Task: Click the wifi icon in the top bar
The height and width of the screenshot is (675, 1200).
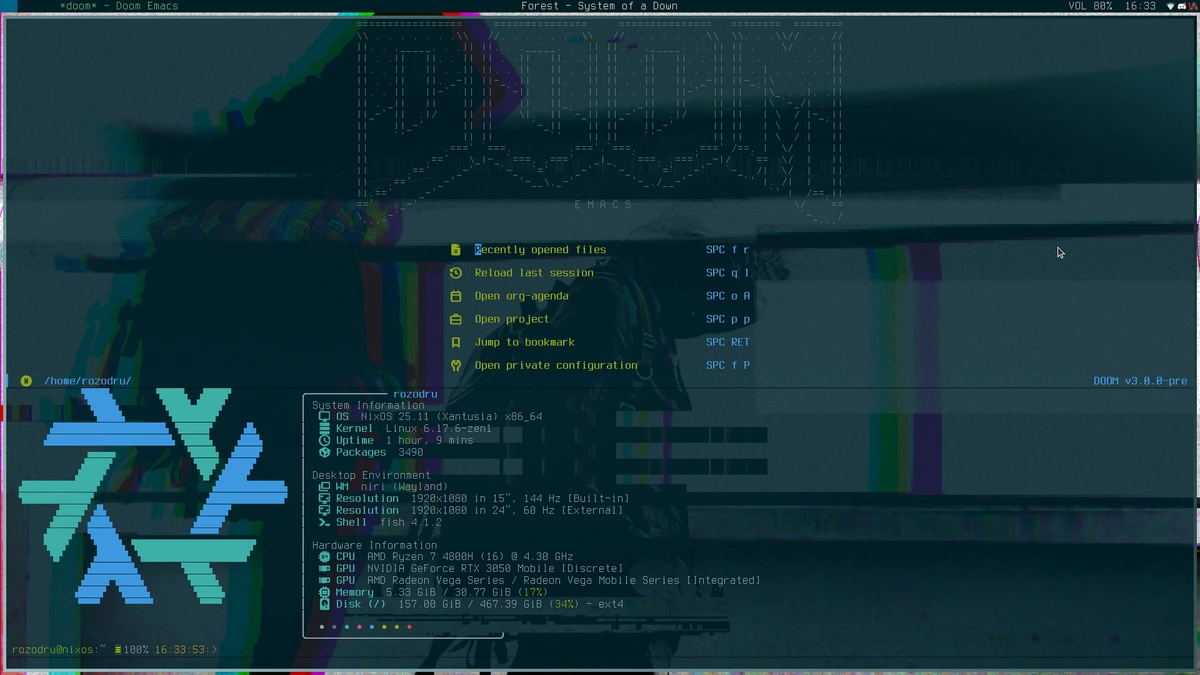Action: [x=1171, y=6]
